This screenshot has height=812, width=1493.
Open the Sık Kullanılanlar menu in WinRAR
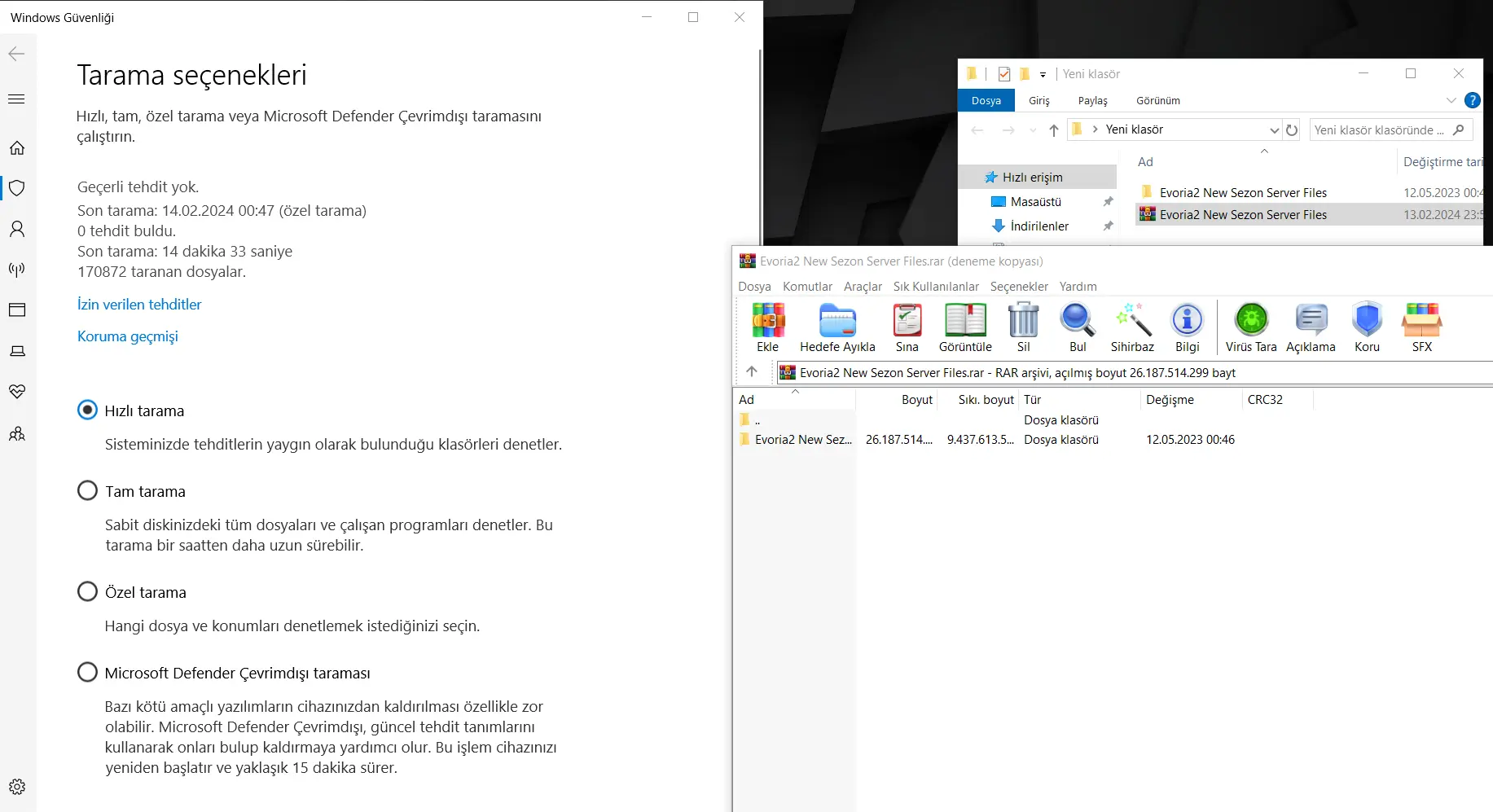(936, 287)
